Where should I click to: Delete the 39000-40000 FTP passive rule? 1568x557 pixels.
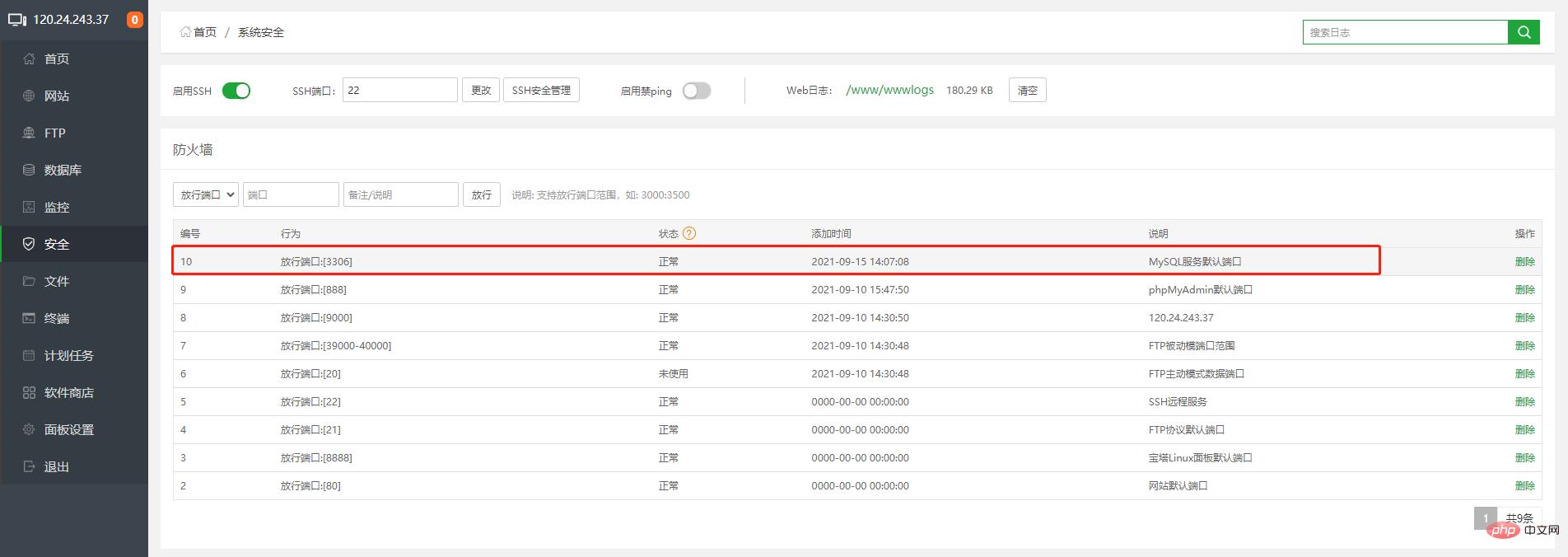[1524, 345]
